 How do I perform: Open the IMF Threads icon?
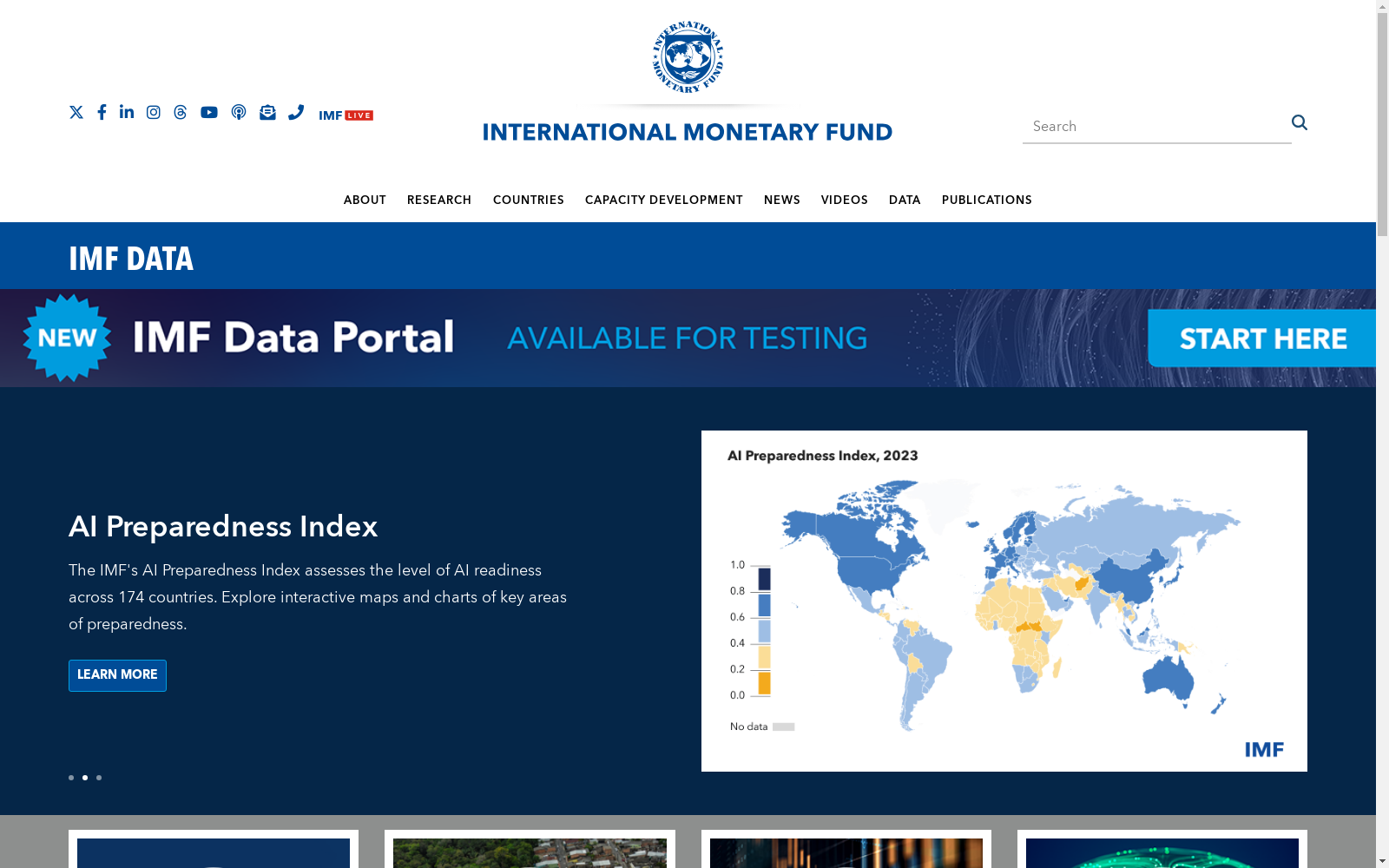[181, 112]
